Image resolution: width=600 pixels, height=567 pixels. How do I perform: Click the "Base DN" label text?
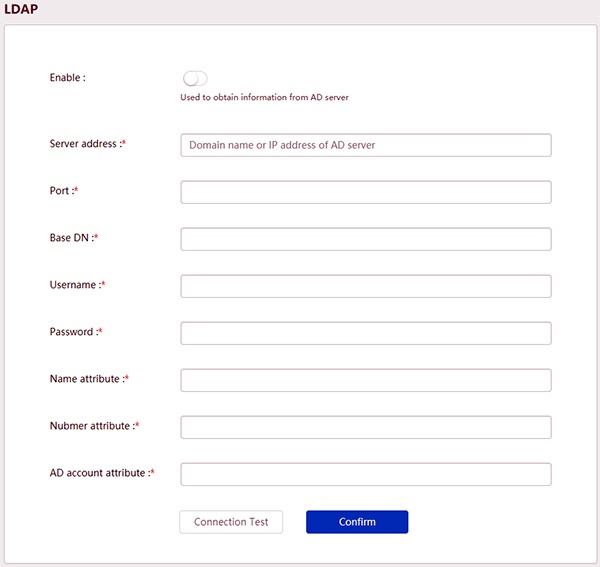click(x=71, y=238)
